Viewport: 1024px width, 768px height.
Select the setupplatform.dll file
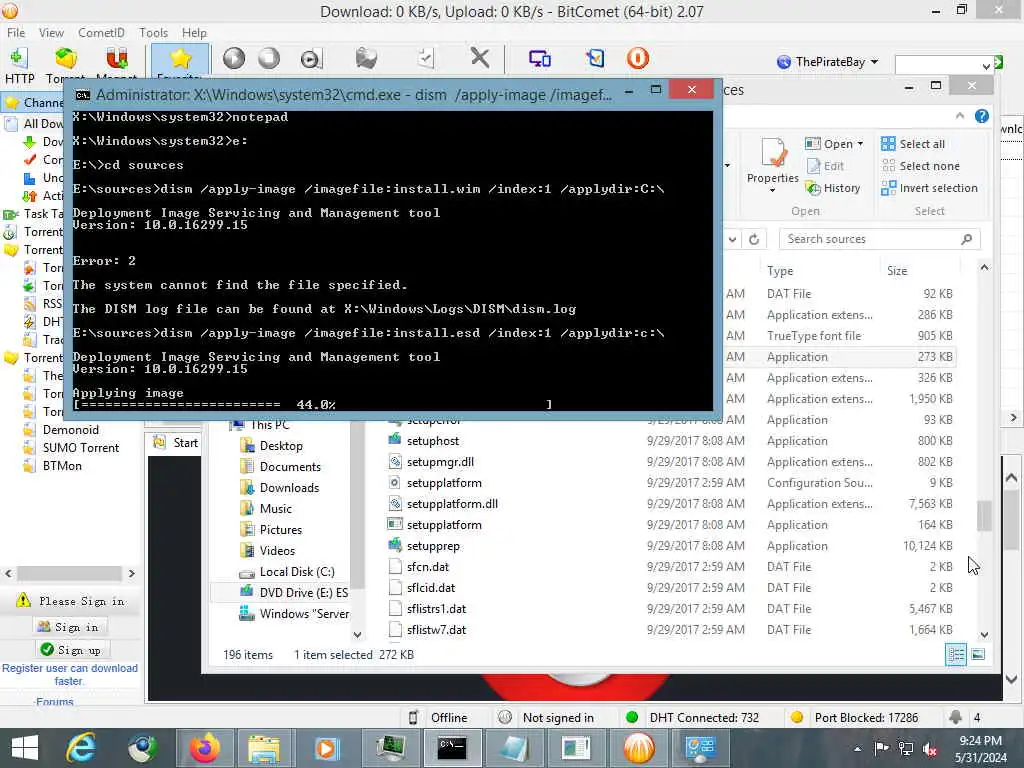pyautogui.click(x=452, y=504)
